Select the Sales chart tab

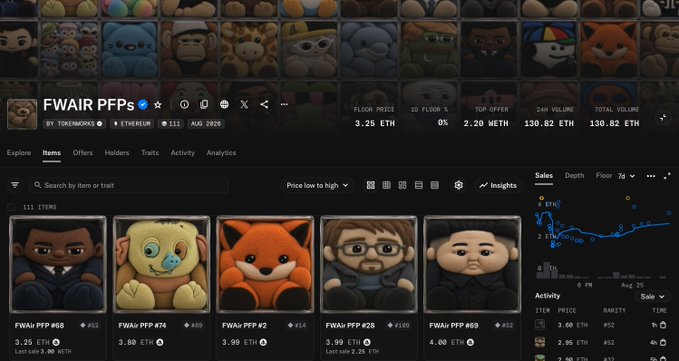(543, 175)
